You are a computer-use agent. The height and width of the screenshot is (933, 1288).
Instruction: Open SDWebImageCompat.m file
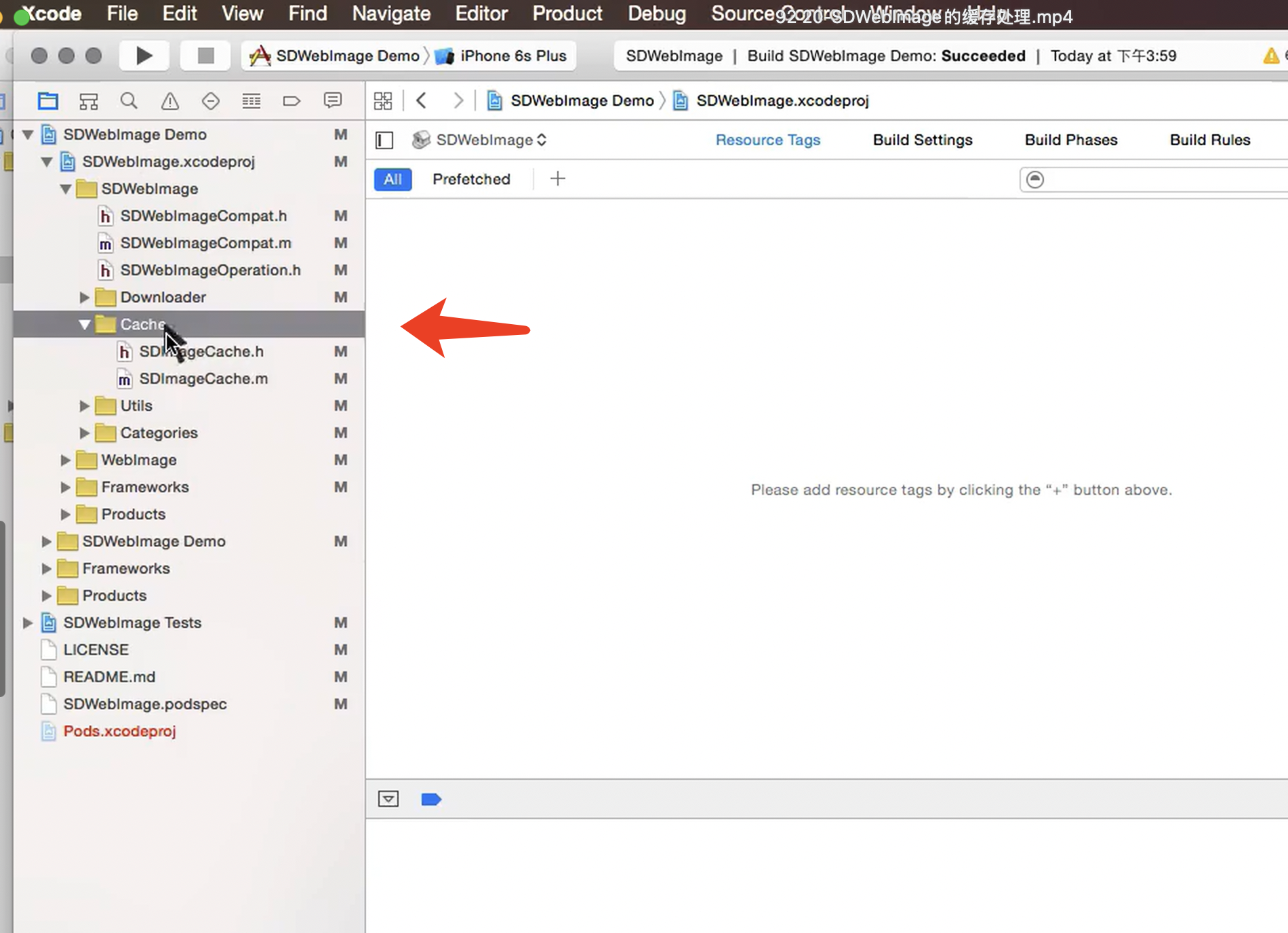(205, 243)
